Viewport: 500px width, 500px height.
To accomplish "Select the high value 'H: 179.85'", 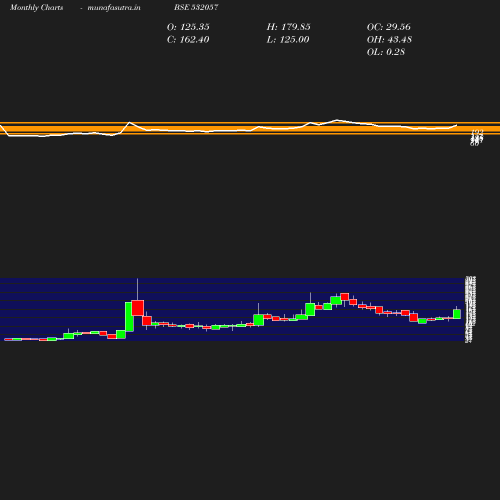I will [288, 27].
